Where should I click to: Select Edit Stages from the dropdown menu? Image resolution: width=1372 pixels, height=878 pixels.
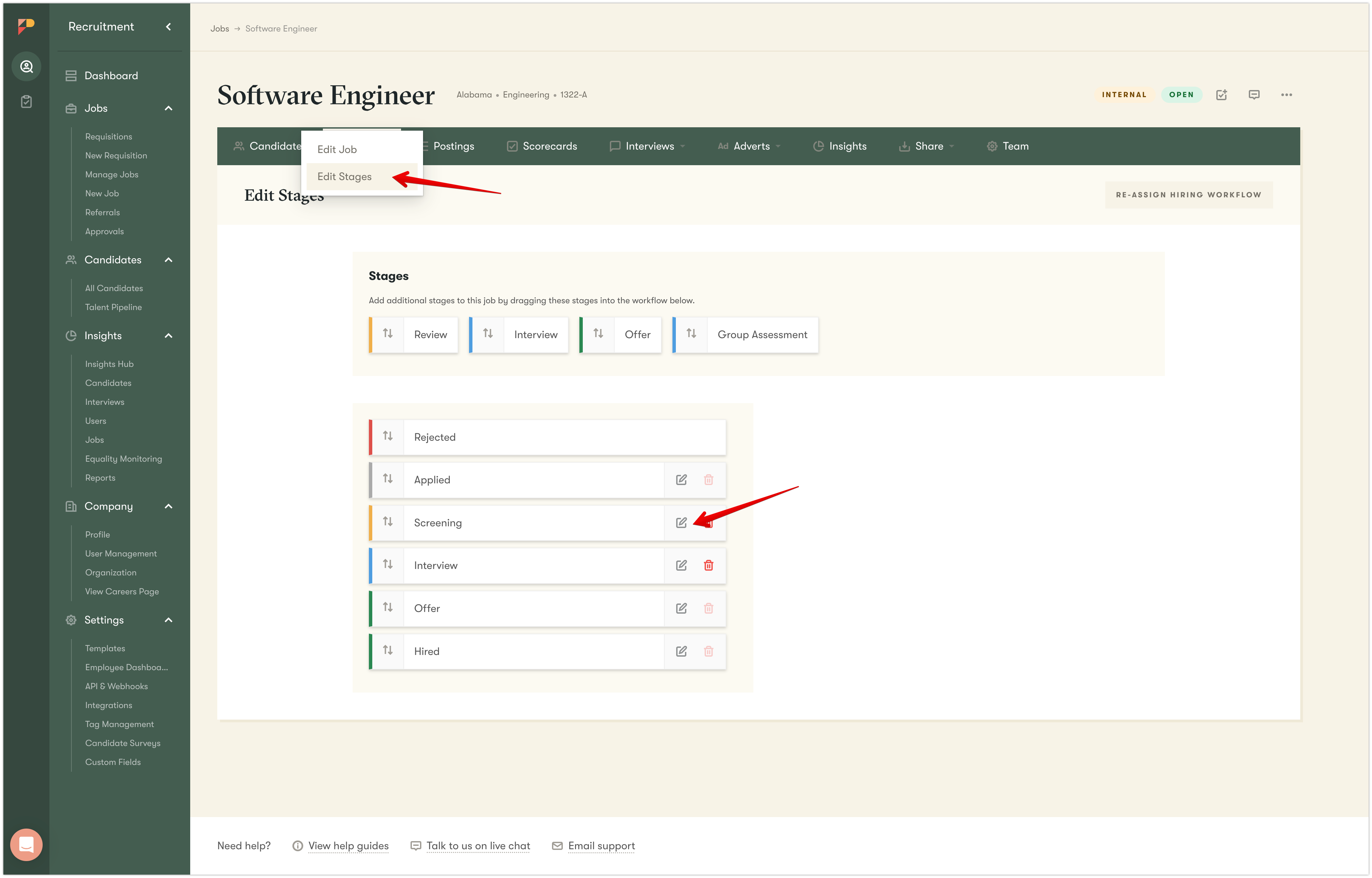(344, 177)
